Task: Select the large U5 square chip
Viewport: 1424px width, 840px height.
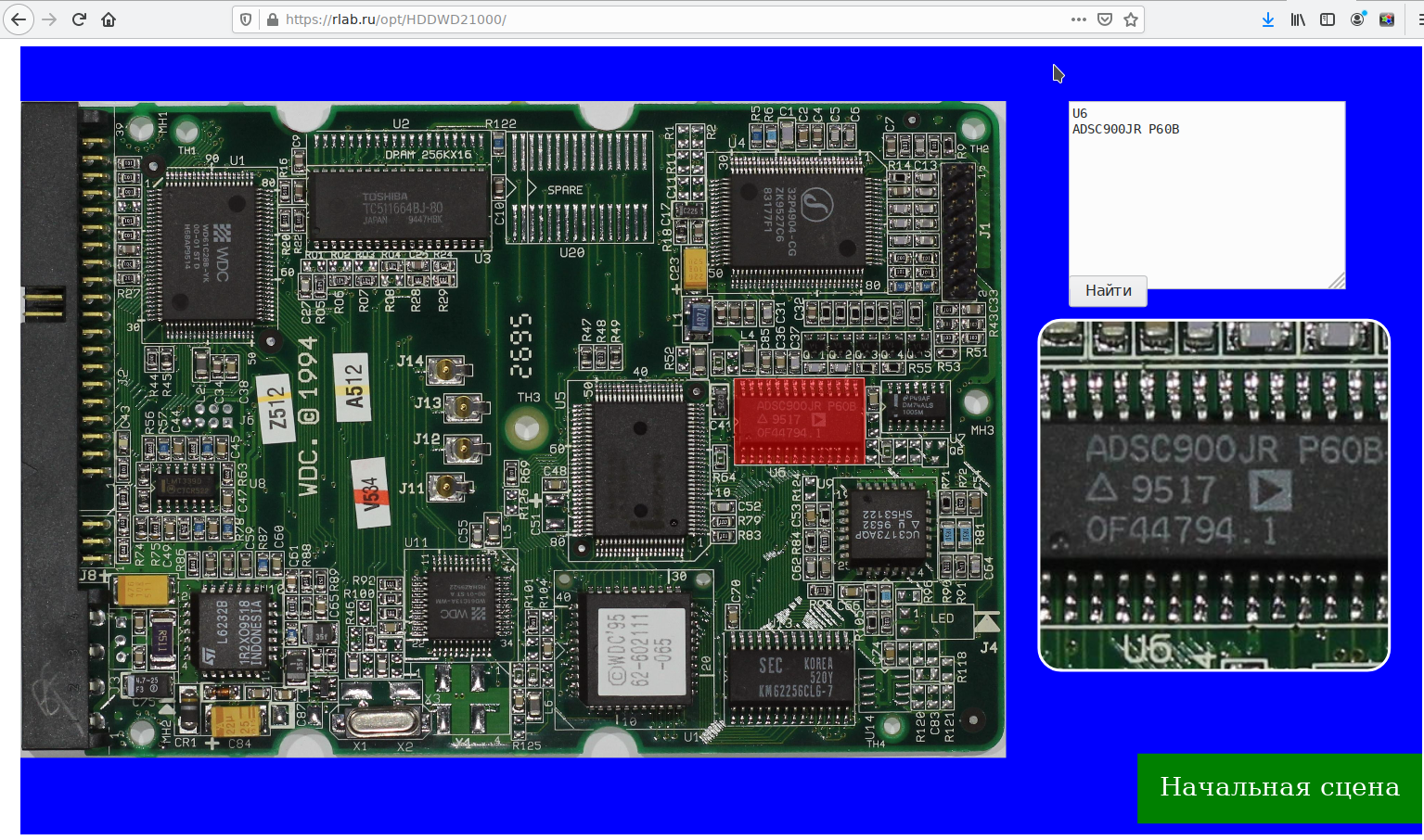Action: (x=637, y=469)
